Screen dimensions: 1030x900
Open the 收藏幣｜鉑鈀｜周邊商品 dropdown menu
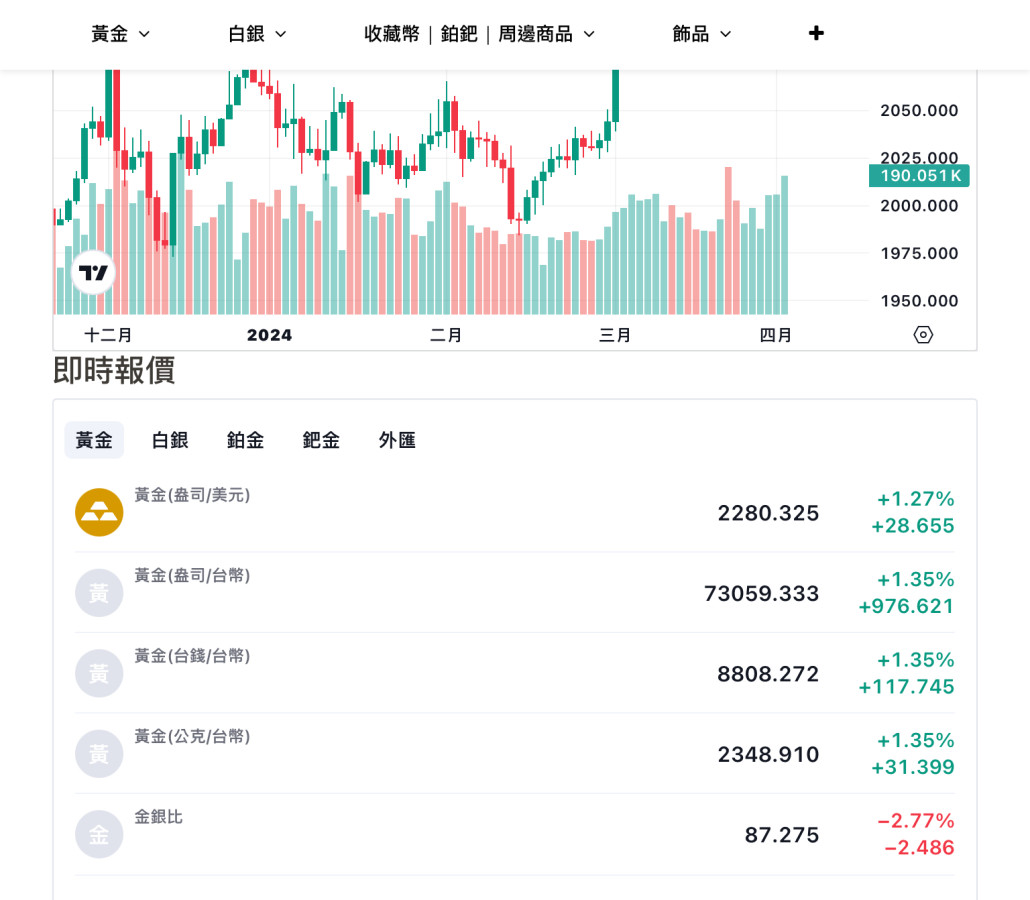[x=480, y=34]
